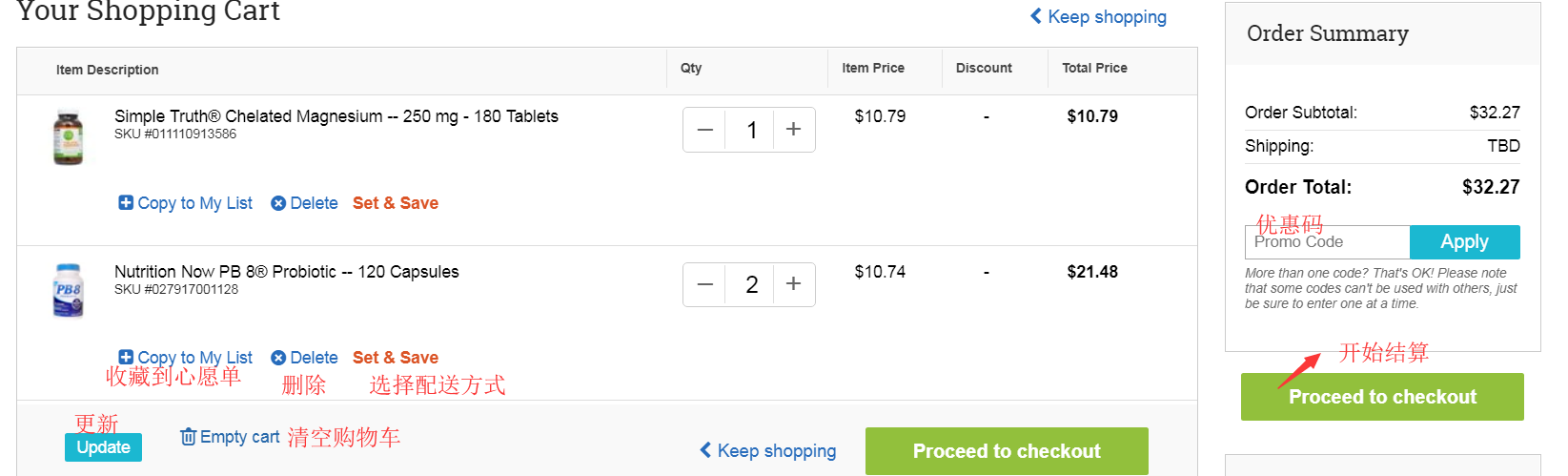Click Keep shopping at top right
The width and height of the screenshot is (1568, 476).
1098,17
